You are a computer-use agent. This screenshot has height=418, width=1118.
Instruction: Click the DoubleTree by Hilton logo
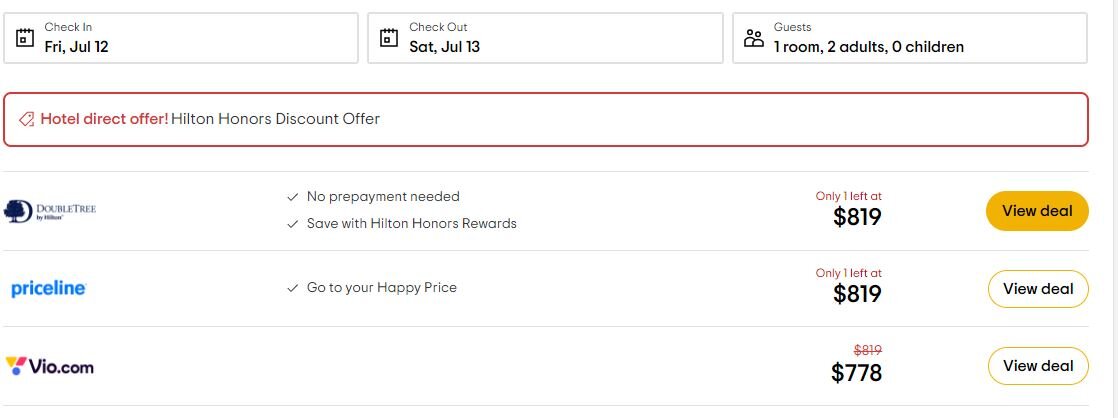[x=50, y=210]
